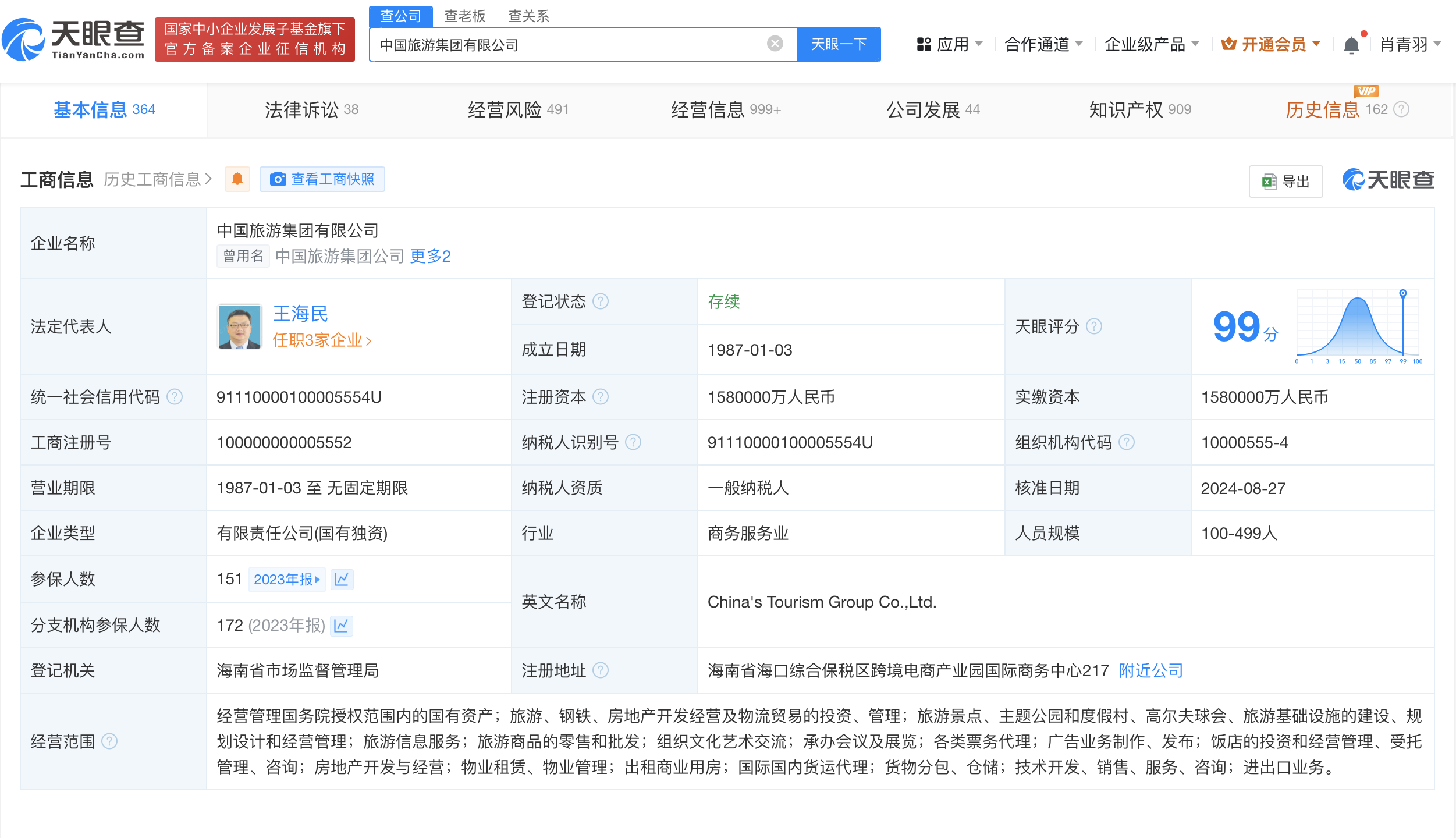Open the 法律诉讼 tab
This screenshot has width=1456, height=838.
tap(302, 109)
